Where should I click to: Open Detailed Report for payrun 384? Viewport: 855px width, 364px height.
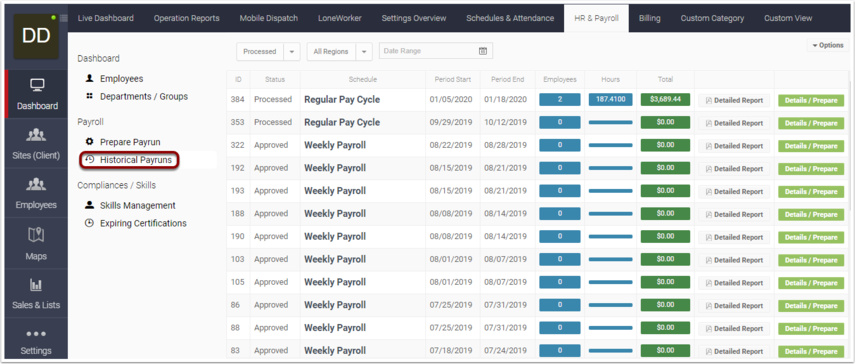point(734,100)
